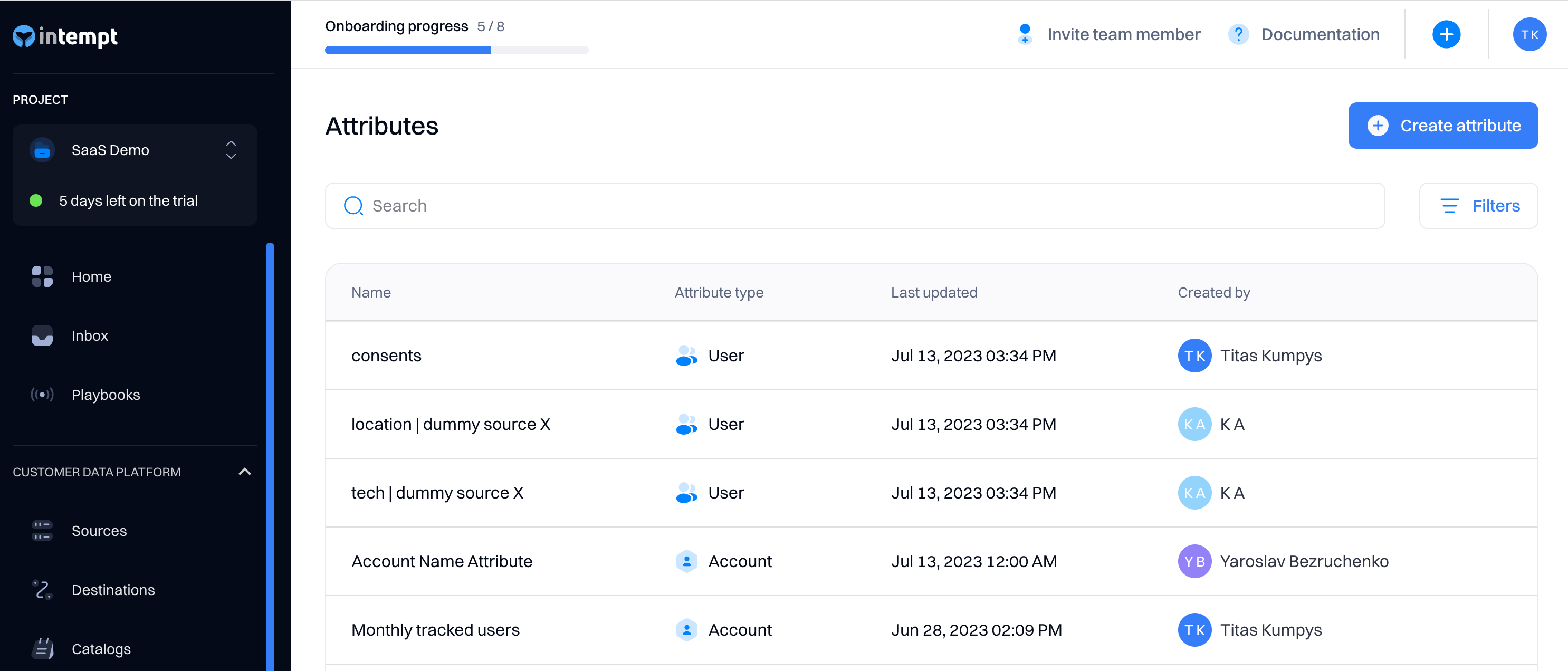1568x671 pixels.
Task: Open Sources from the sidebar
Action: (99, 531)
